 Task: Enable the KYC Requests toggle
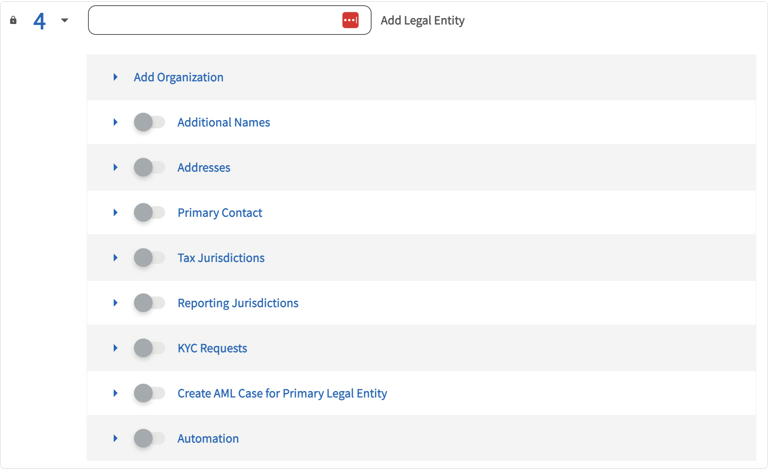tap(149, 348)
